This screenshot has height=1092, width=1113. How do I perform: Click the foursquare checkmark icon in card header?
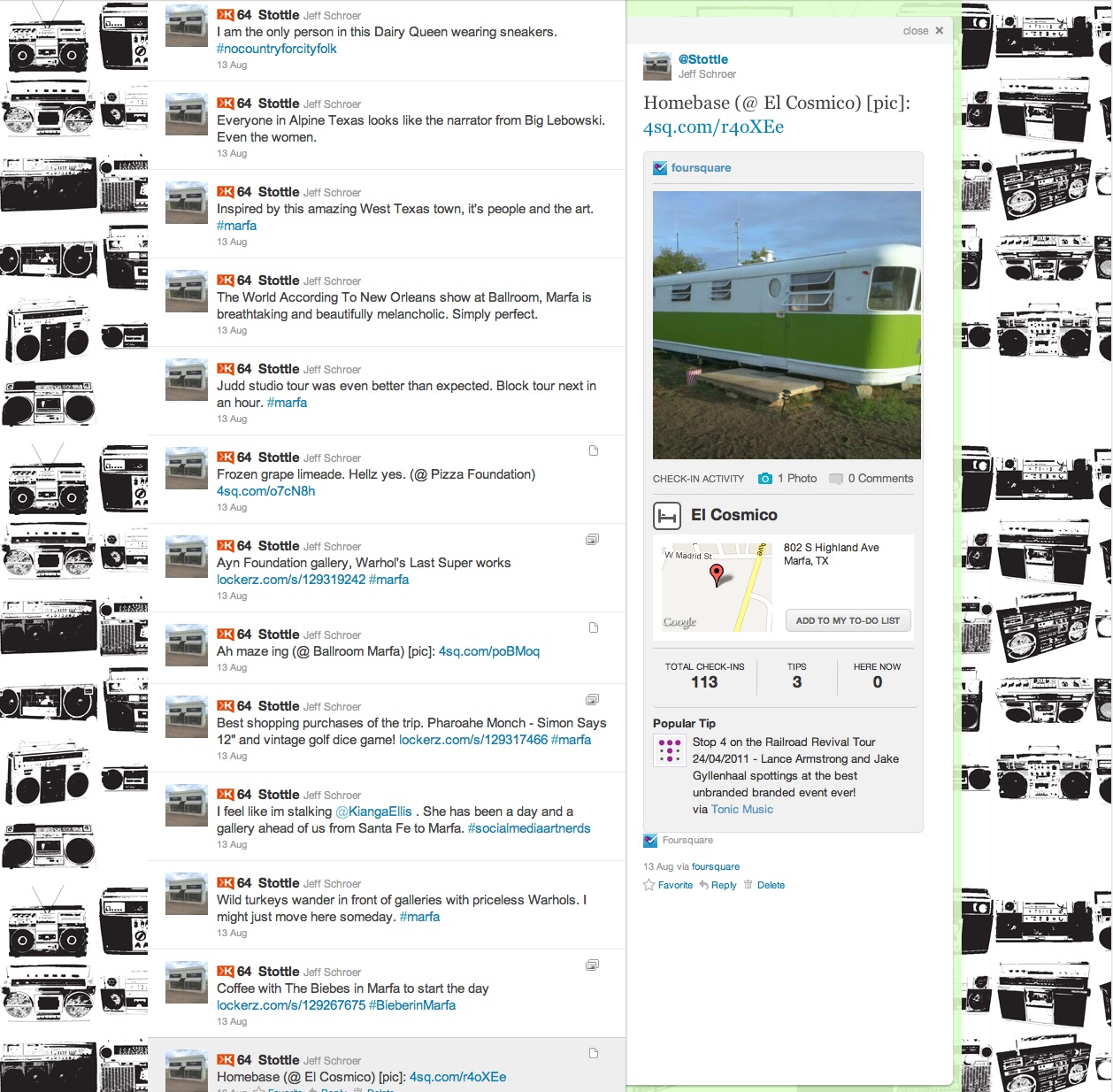[x=660, y=168]
